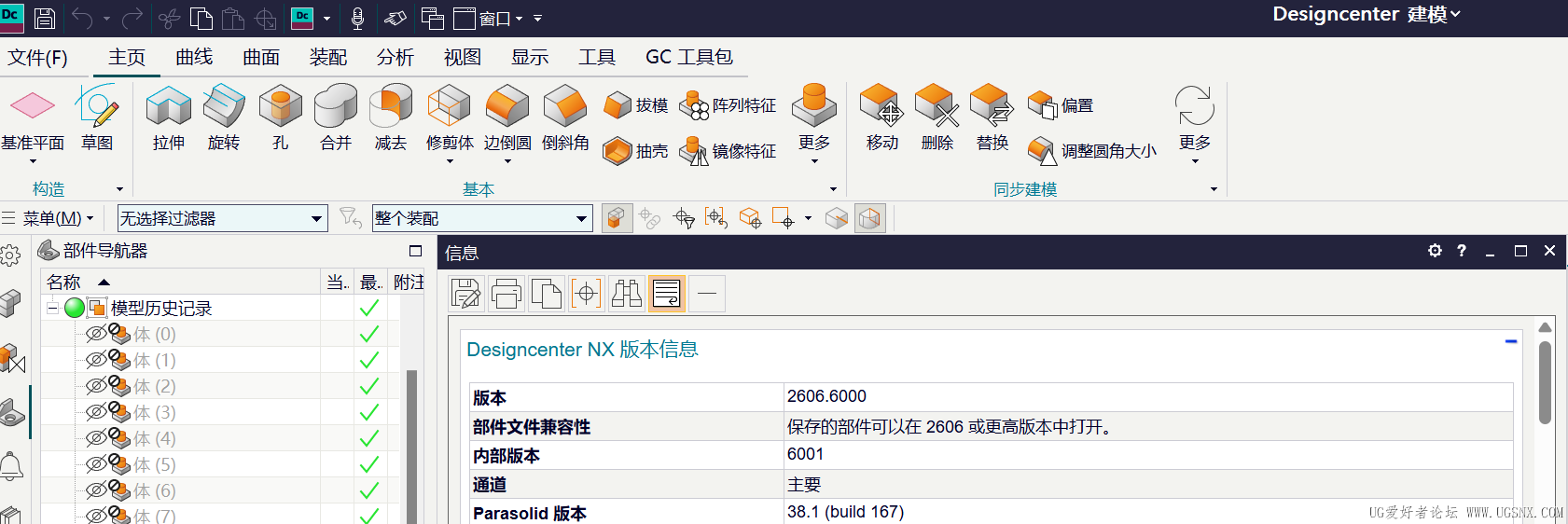Open Pattern Feature (阵列特征)
1568x524 pixels.
tap(728, 105)
